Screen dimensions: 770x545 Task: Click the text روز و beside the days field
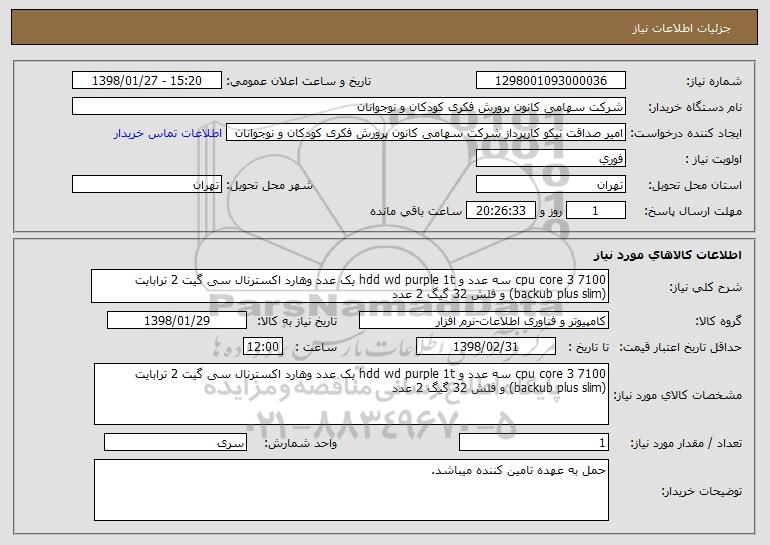coord(550,211)
